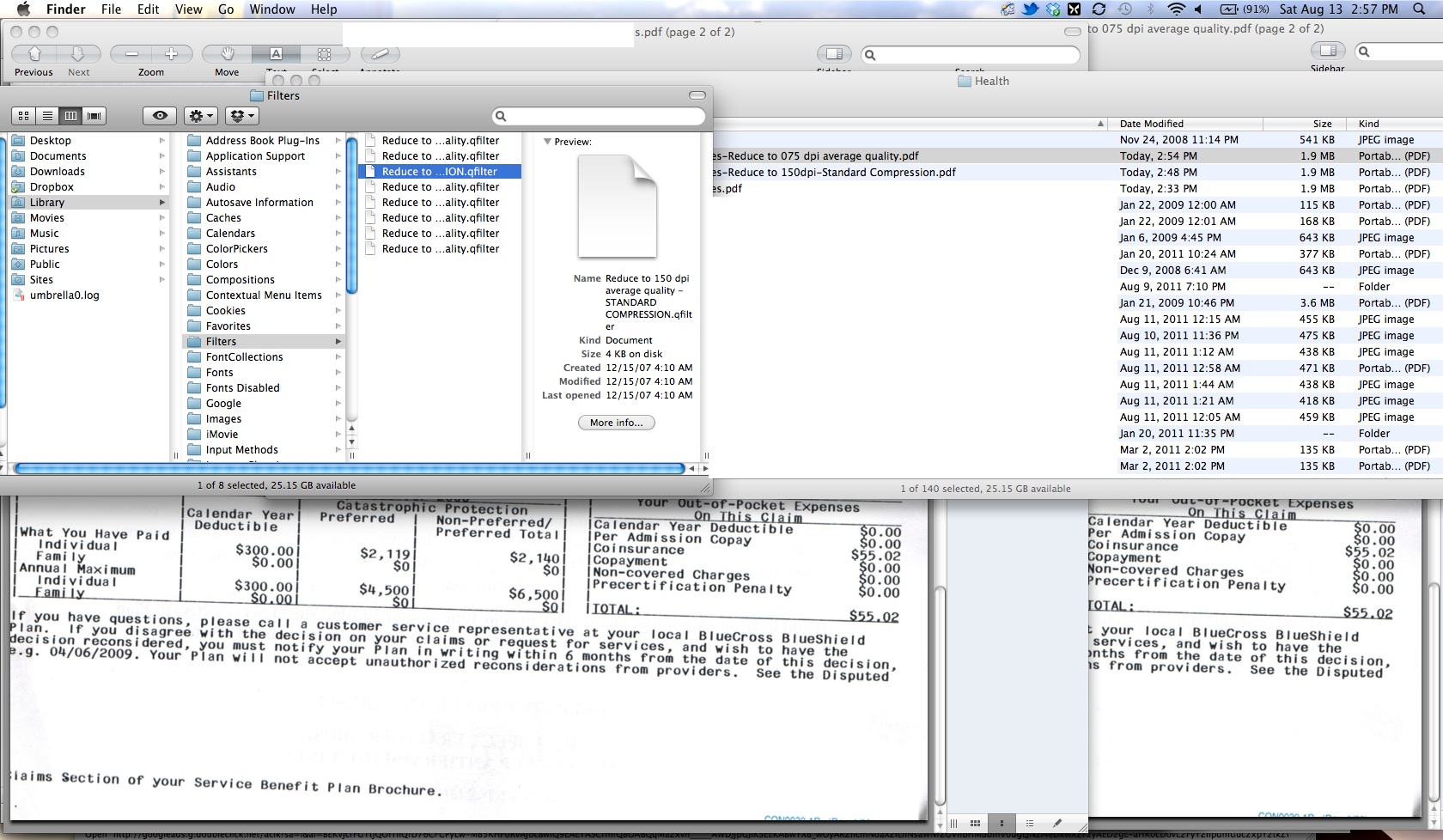Click the zoom out minus button
1443x840 pixels.
131,54
